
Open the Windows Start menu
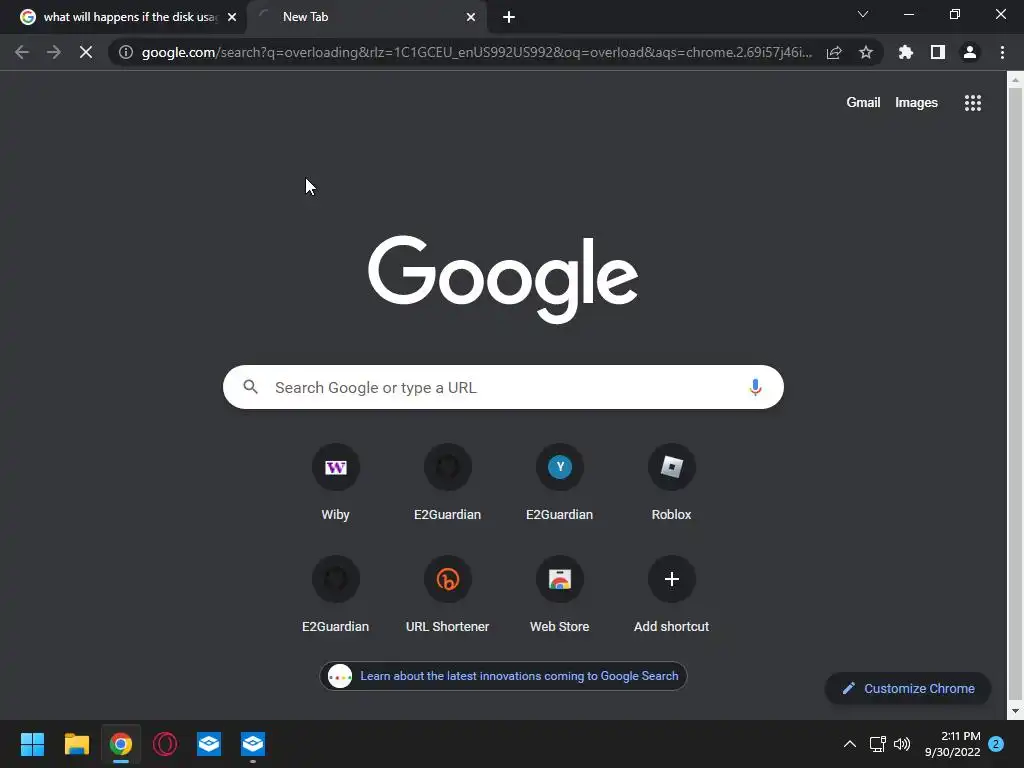tap(32, 744)
